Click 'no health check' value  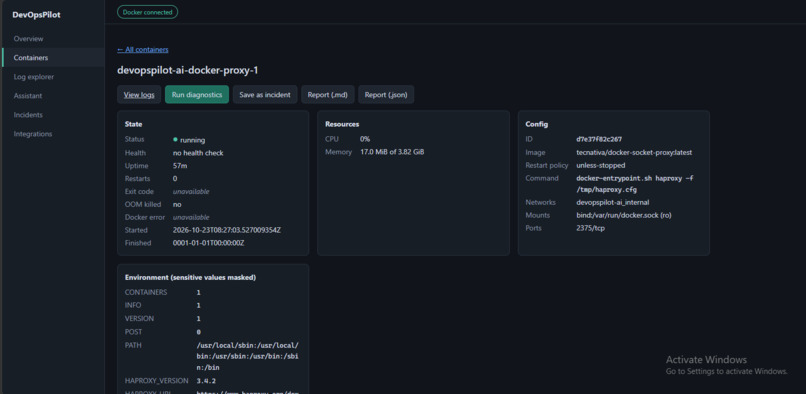click(198, 153)
